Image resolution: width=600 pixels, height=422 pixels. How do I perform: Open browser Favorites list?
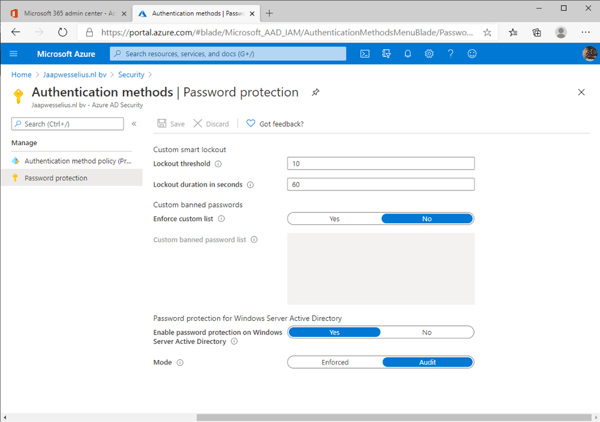coord(513,33)
